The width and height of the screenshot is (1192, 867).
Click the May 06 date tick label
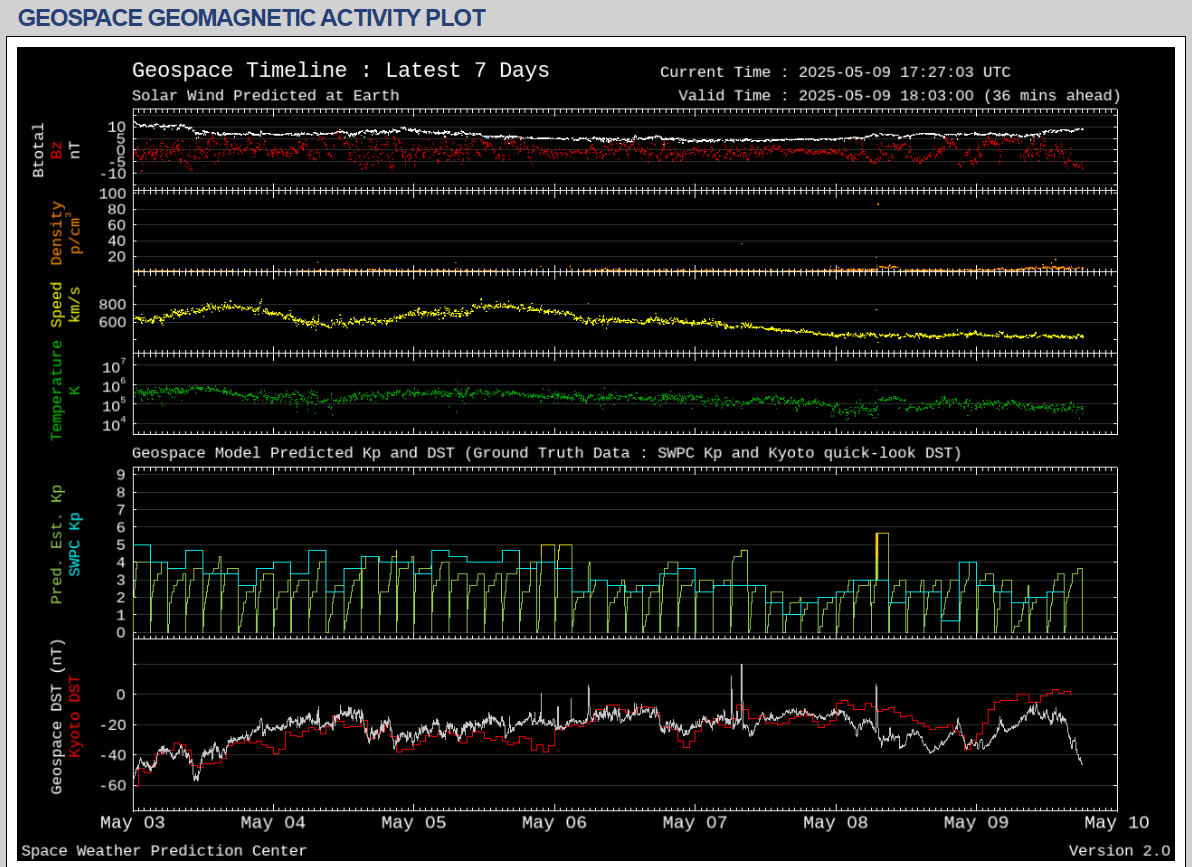(555, 823)
